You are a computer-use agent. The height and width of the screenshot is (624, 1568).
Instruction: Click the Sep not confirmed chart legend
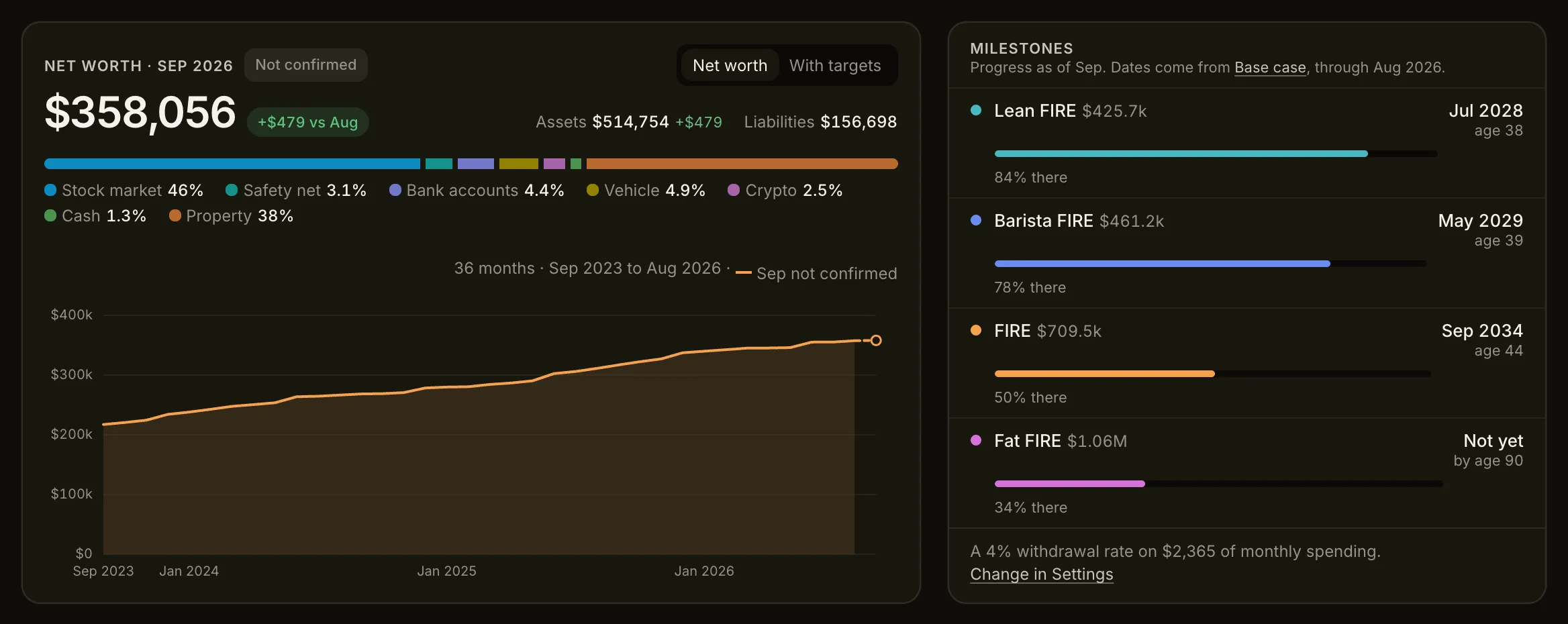[816, 274]
